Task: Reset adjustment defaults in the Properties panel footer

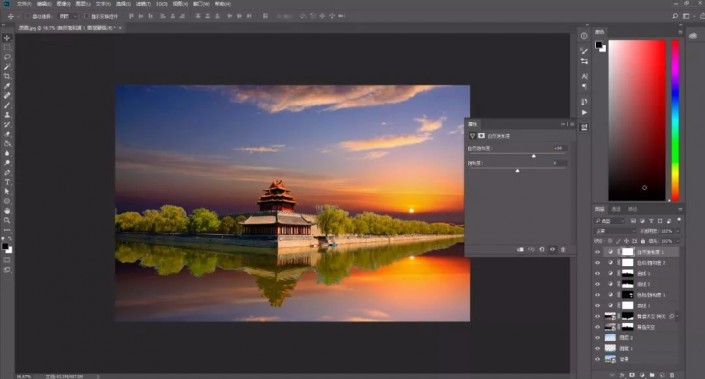Action: click(542, 250)
